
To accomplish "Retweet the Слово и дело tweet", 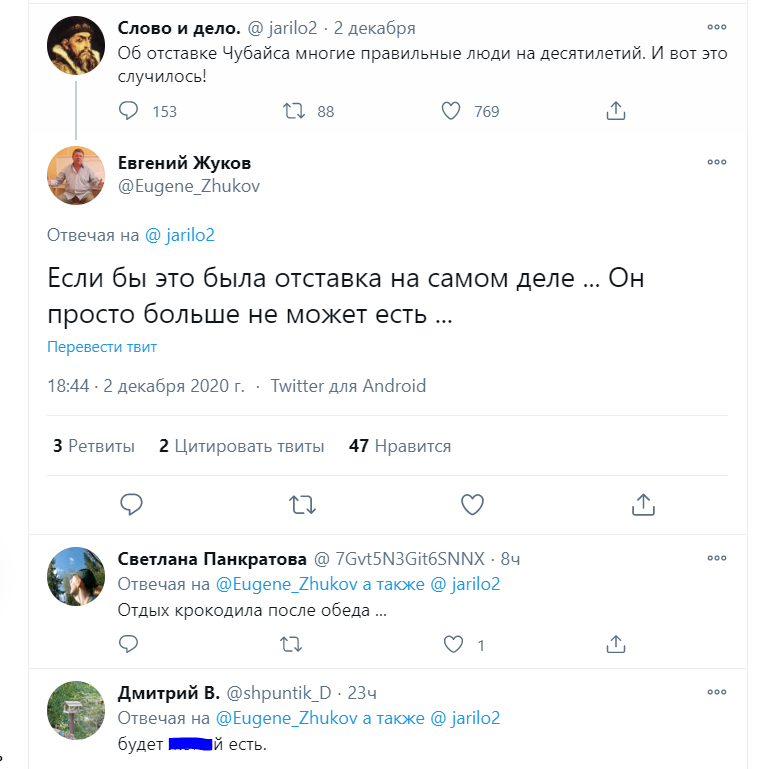I will (295, 111).
